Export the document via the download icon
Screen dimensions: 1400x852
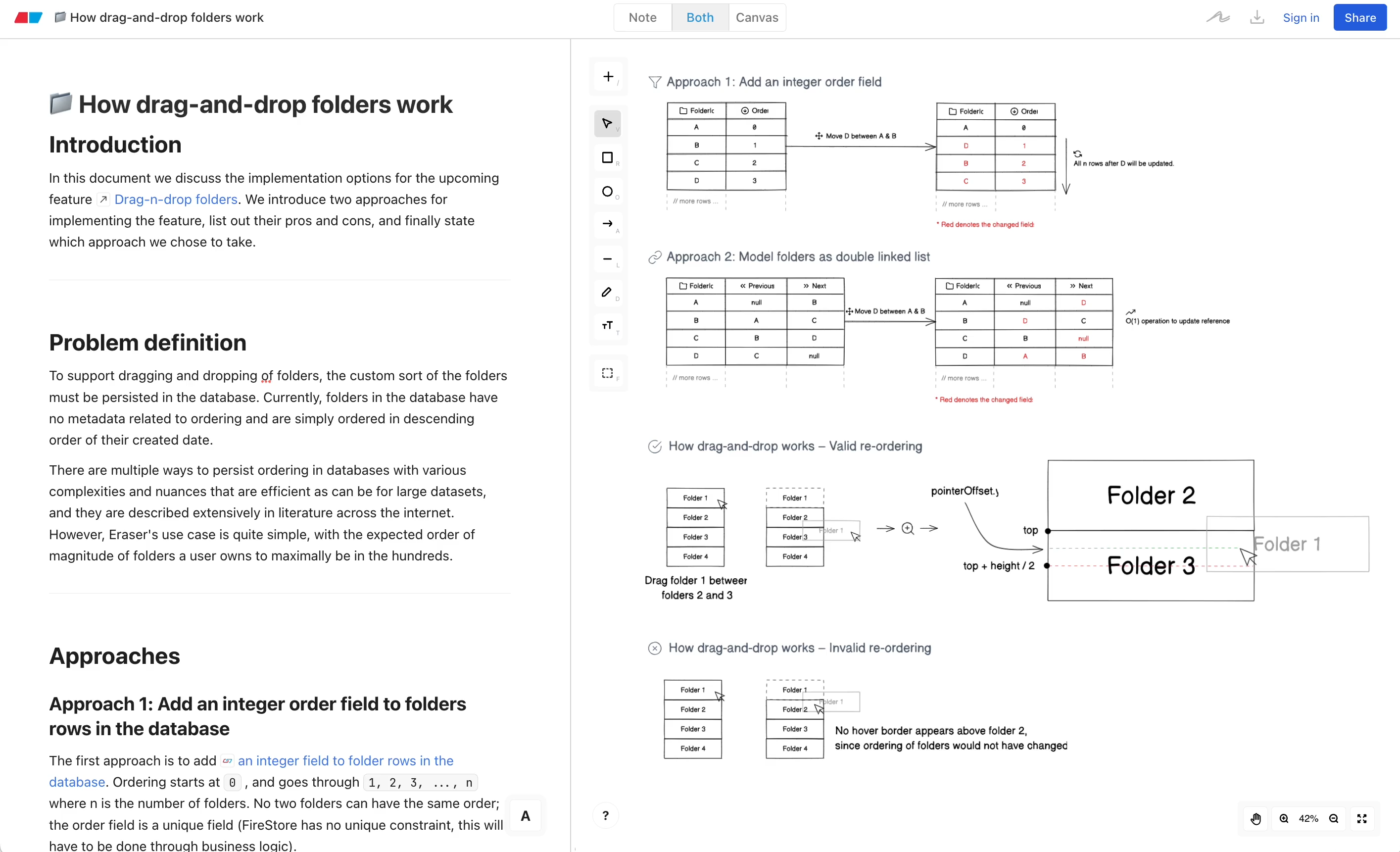tap(1257, 17)
